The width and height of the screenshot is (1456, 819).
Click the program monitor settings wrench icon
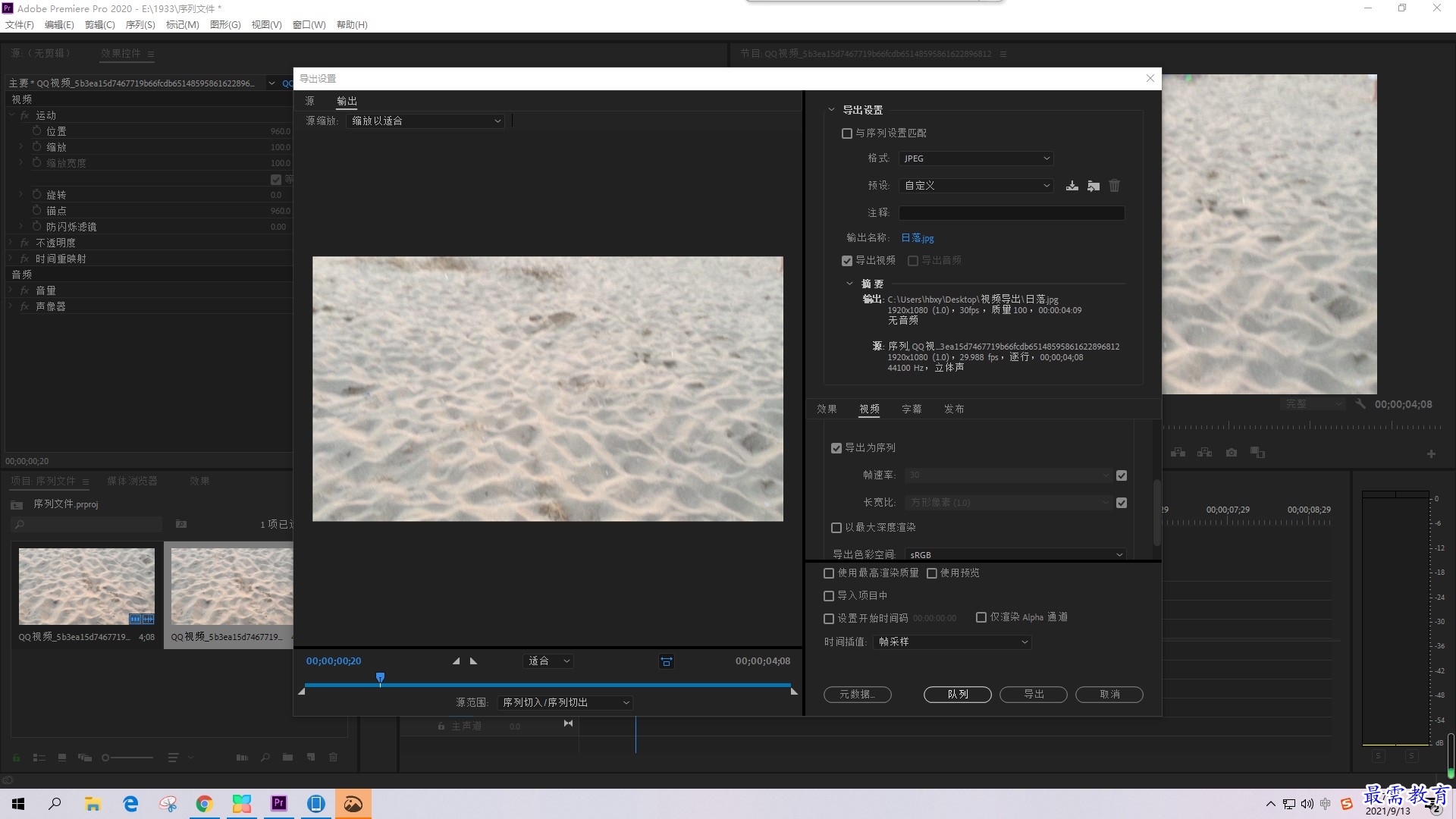click(x=1360, y=404)
